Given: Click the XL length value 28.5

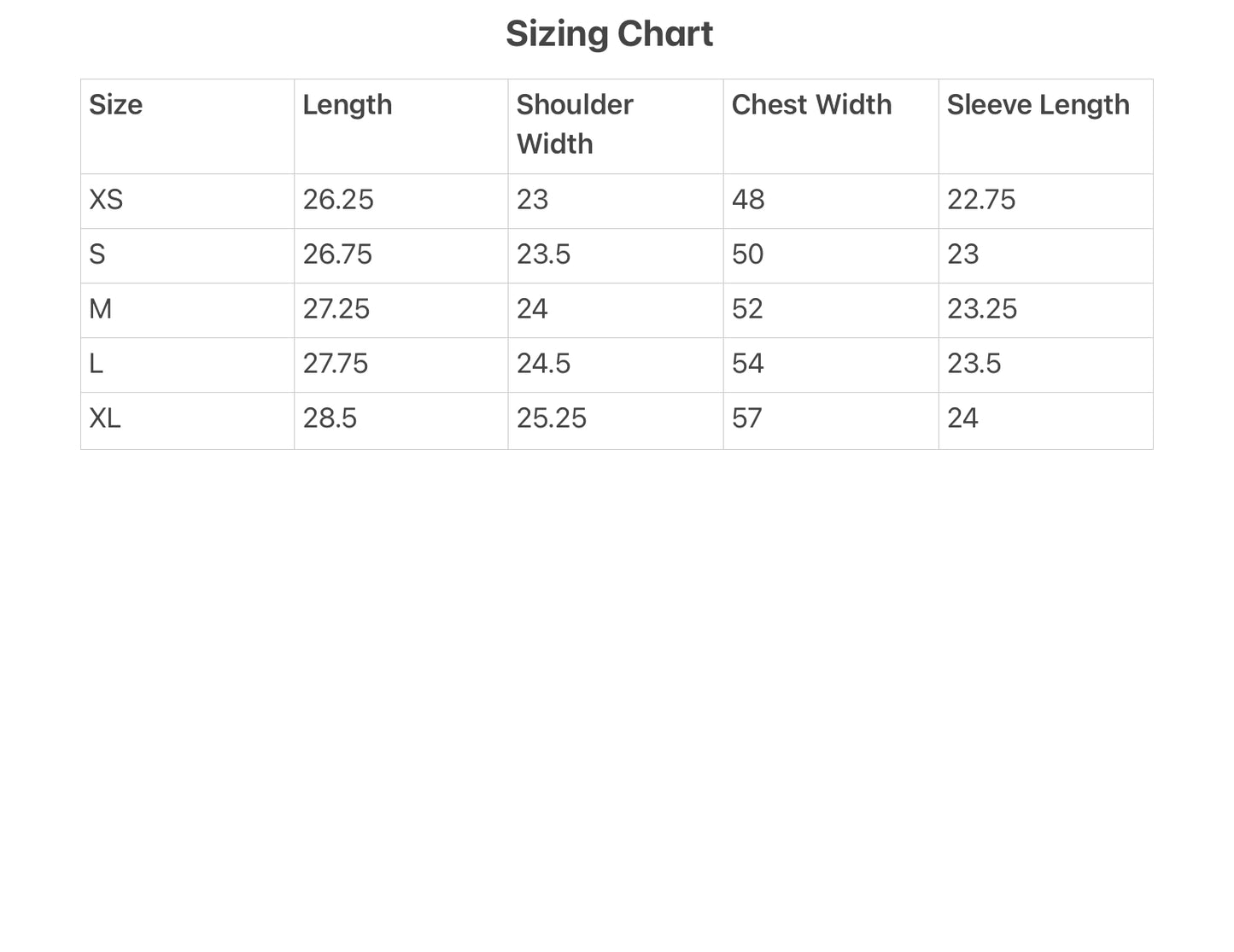Looking at the screenshot, I should pos(330,418).
